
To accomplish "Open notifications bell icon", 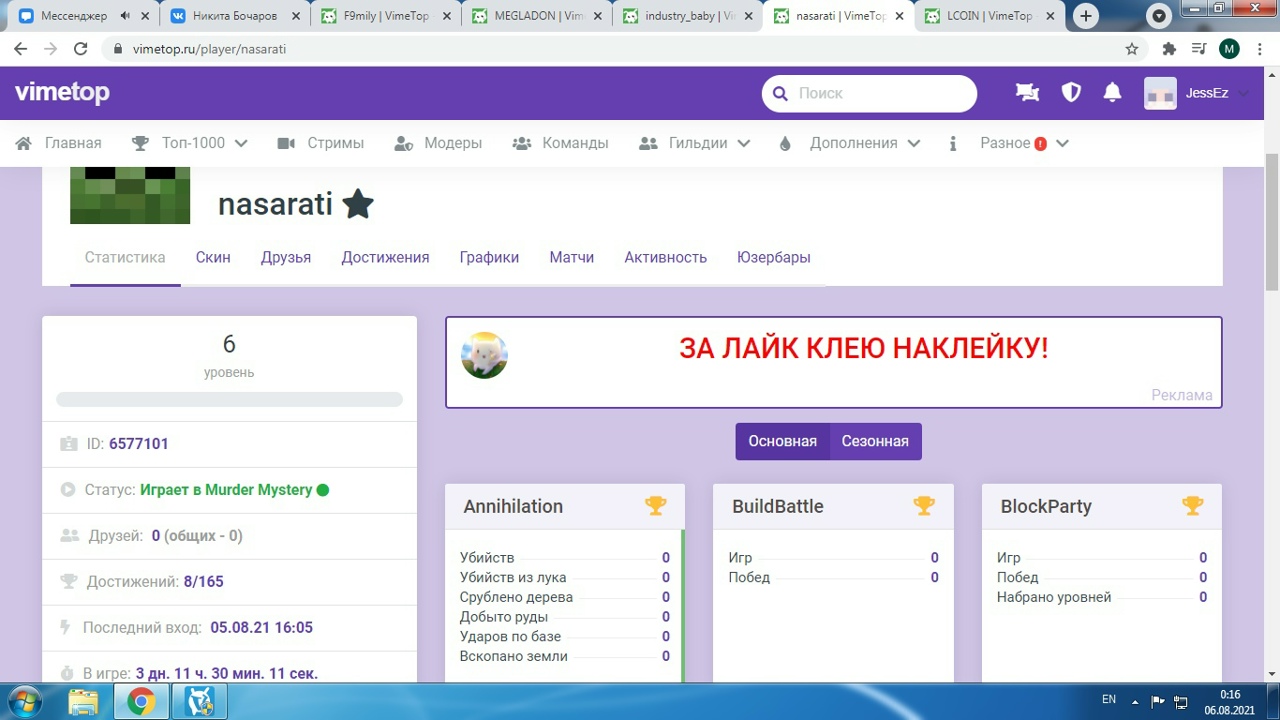I will click(1112, 93).
